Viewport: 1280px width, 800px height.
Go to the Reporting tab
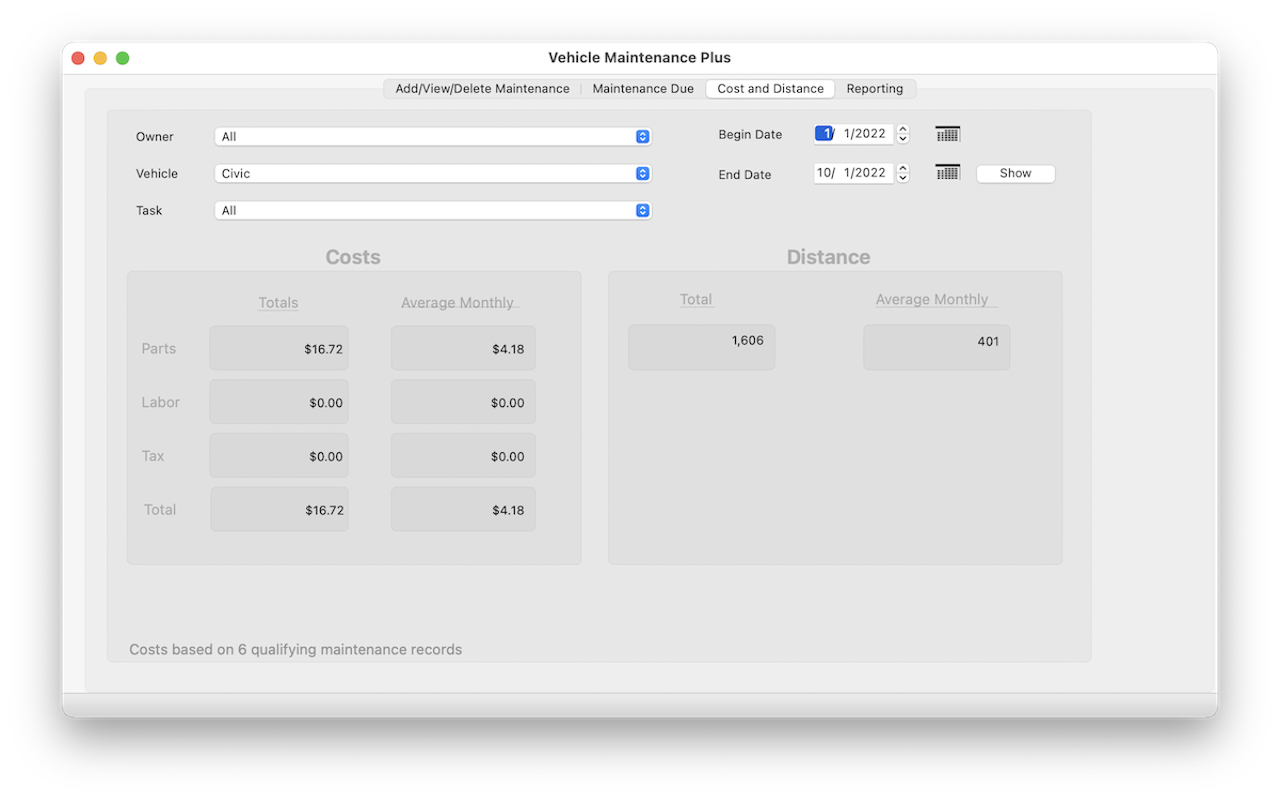pyautogui.click(x=874, y=89)
